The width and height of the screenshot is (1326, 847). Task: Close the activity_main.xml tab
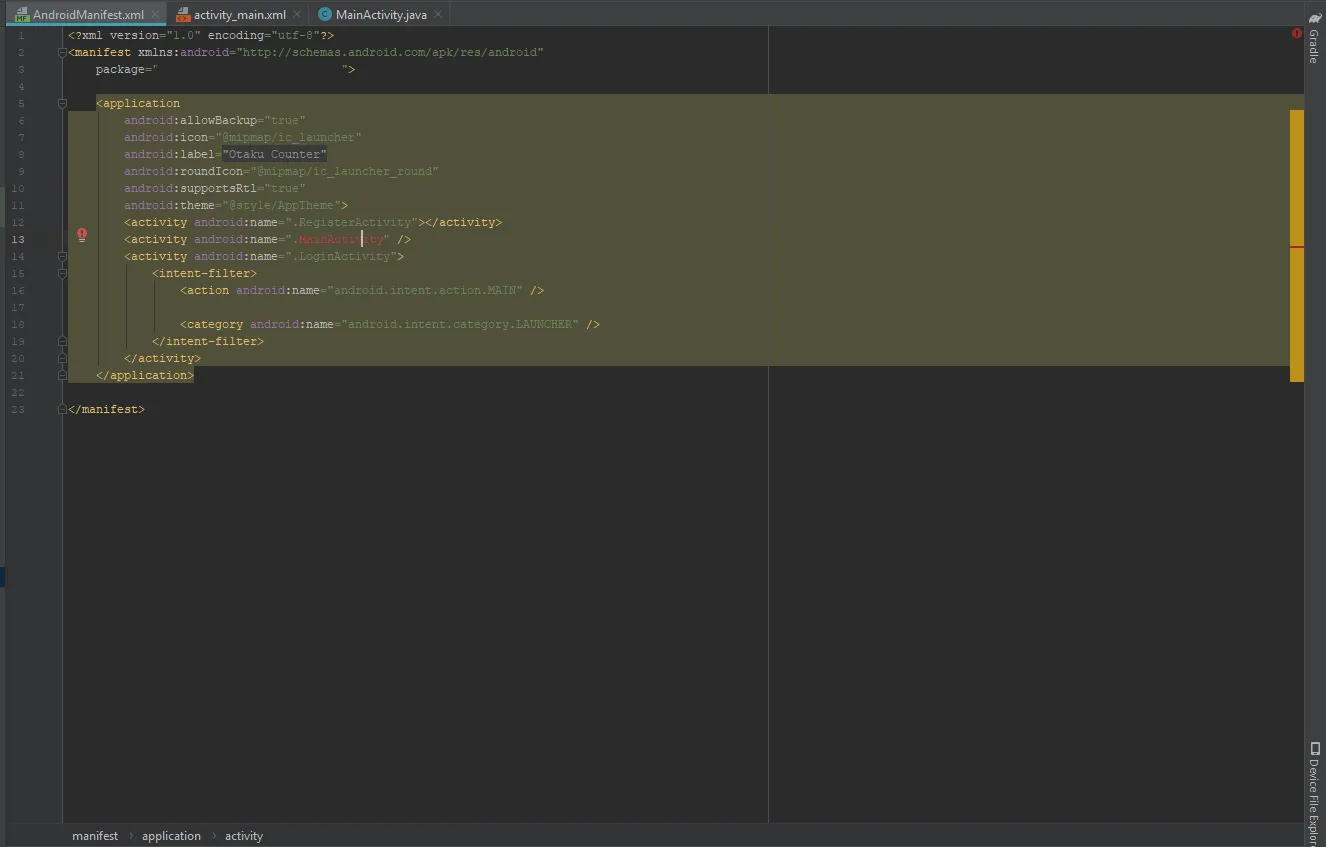tap(297, 15)
